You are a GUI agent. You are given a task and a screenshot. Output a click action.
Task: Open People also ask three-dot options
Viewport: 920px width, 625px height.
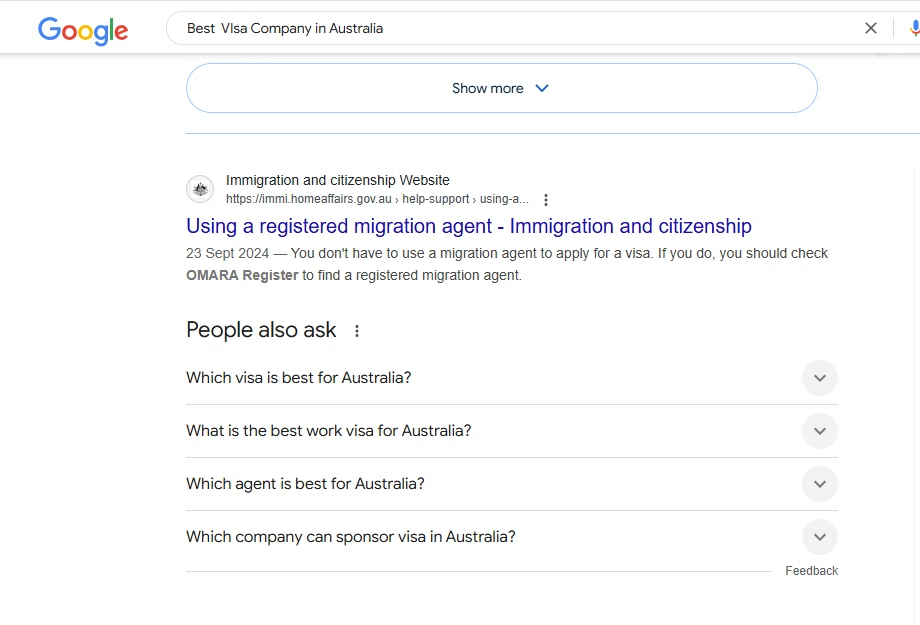tap(357, 331)
